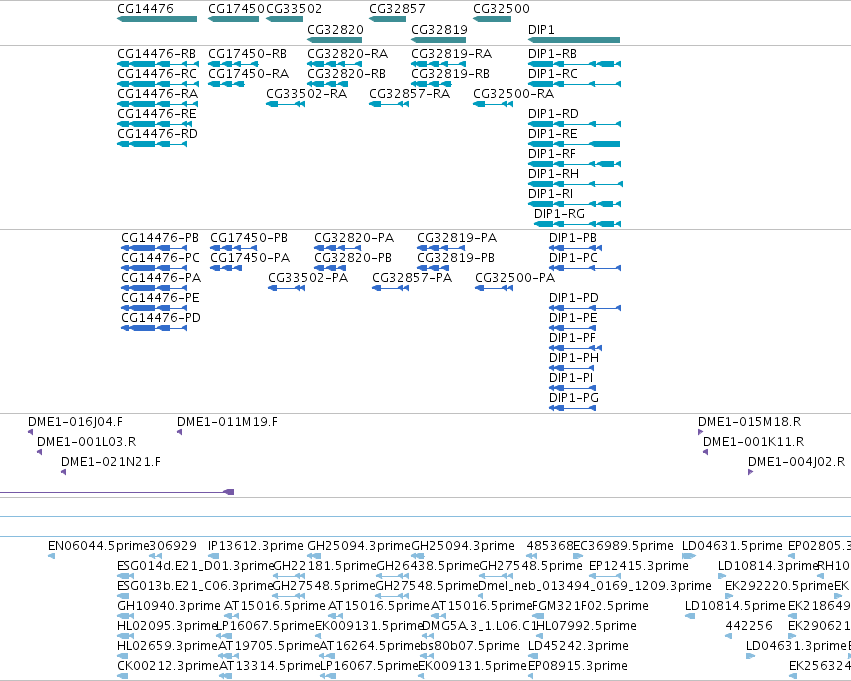Viewport: 851px width, 681px height.
Task: Click transcript DIP1-RC label
Action: point(552,74)
